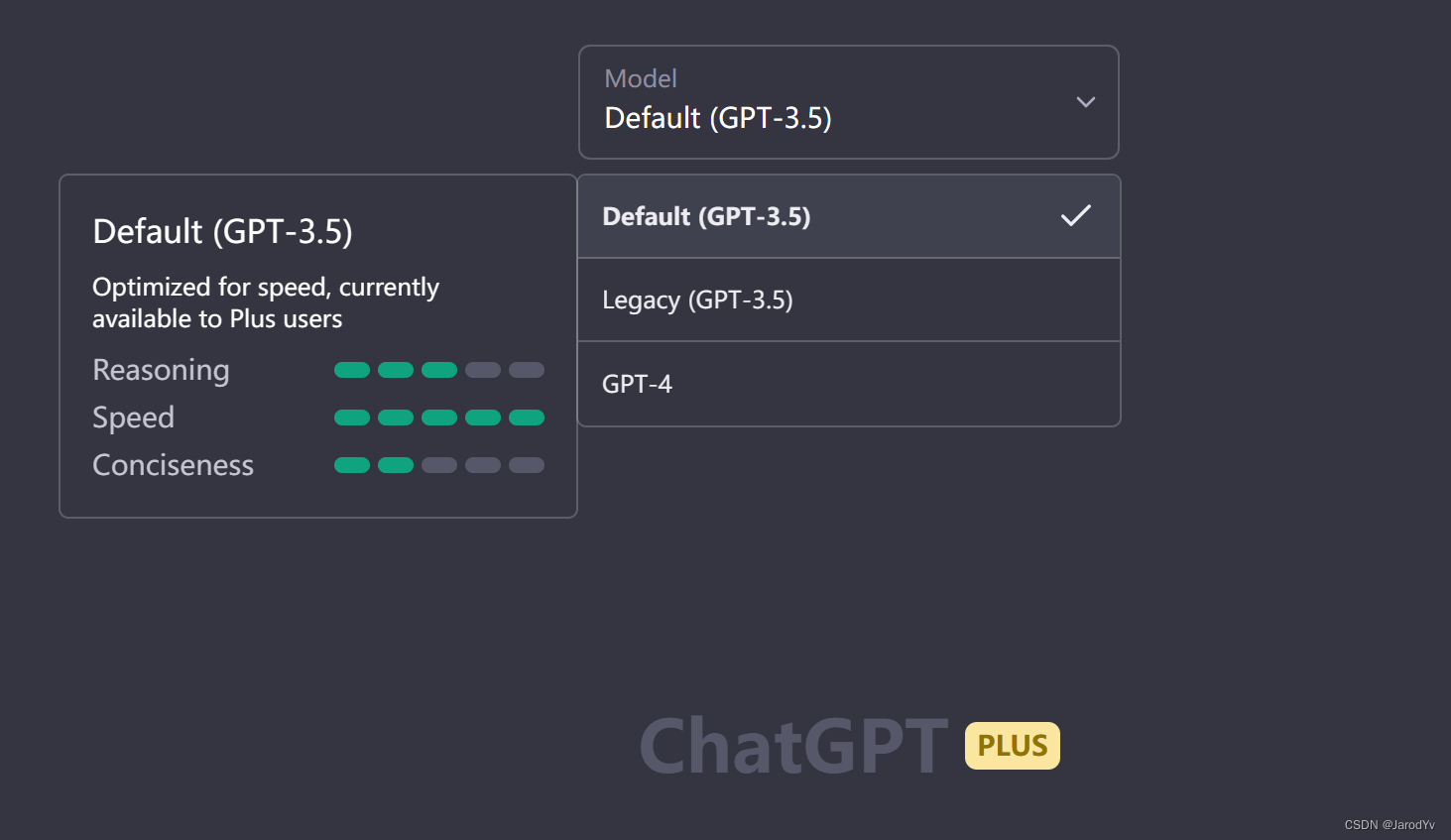Click the Default (GPT-3.5) tooltip heading
The image size is (1451, 840).
[222, 231]
